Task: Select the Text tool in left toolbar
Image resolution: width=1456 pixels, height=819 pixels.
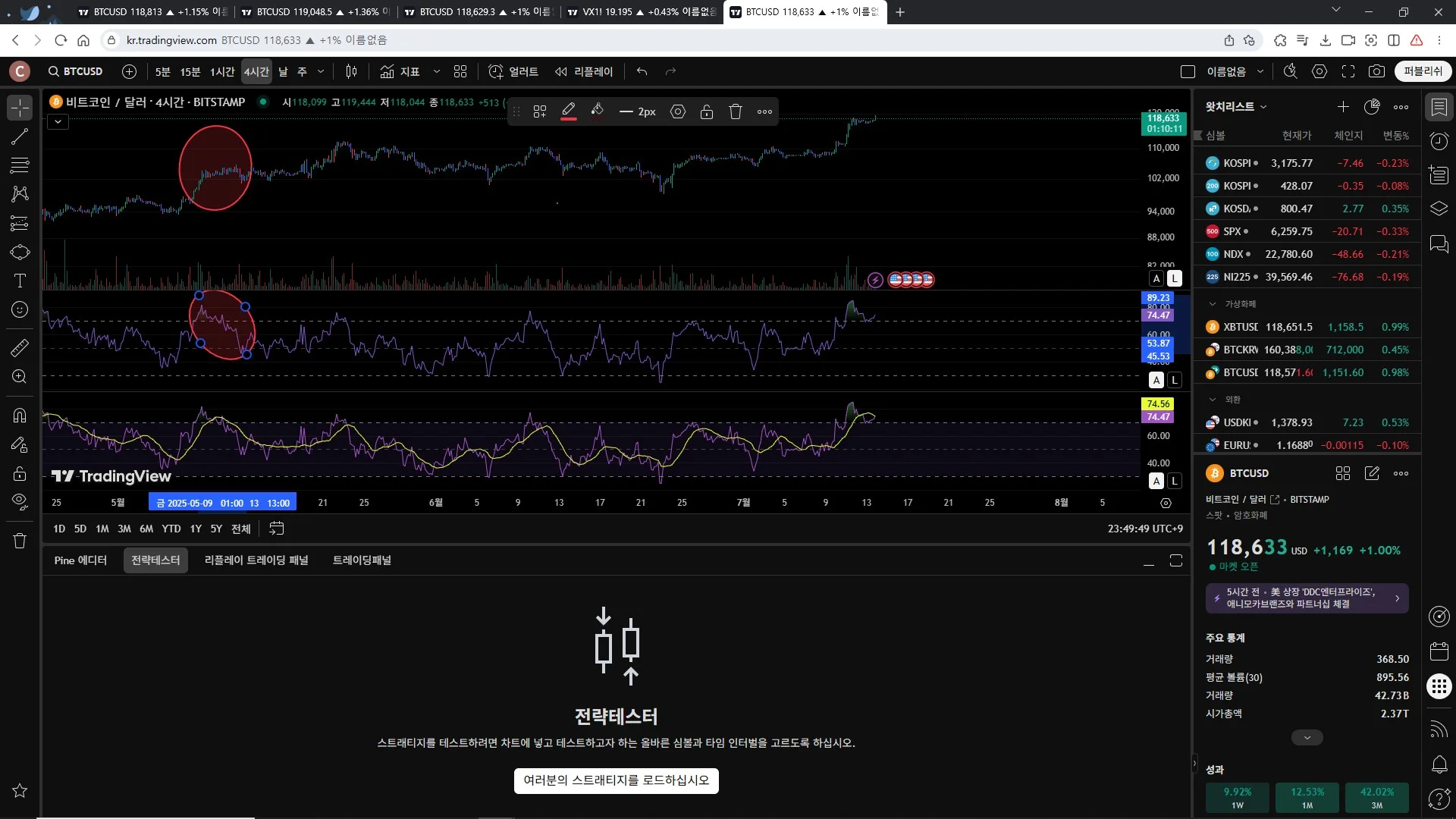Action: click(x=20, y=281)
